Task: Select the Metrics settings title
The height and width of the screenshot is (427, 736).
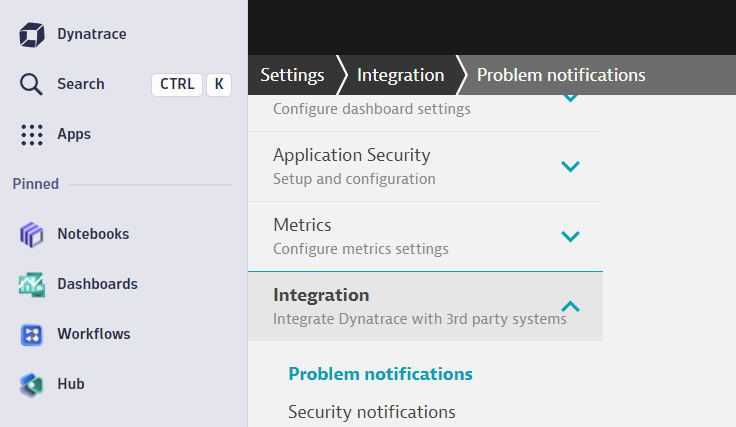Action: [x=302, y=225]
